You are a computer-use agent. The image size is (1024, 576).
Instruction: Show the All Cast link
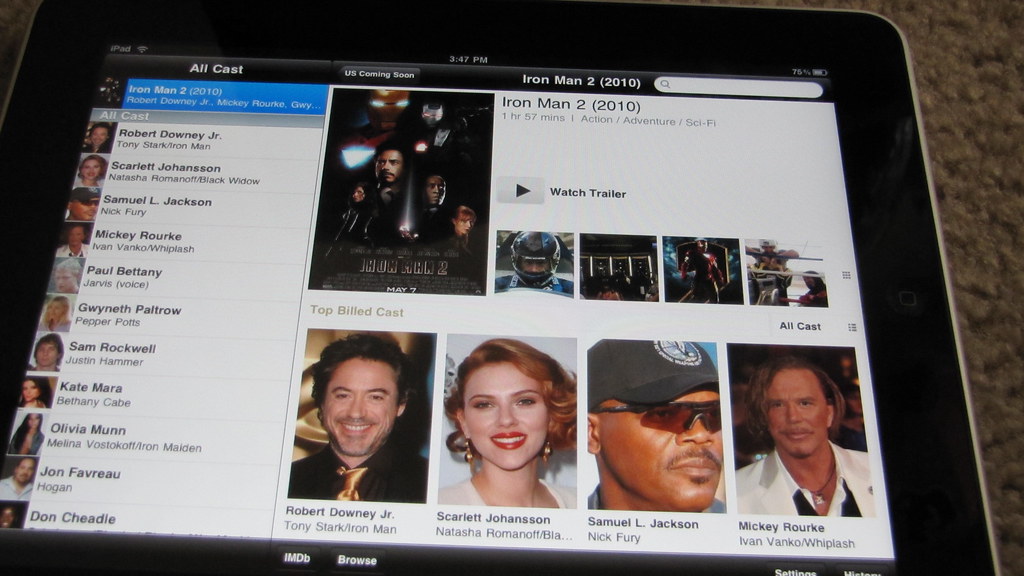(x=800, y=326)
